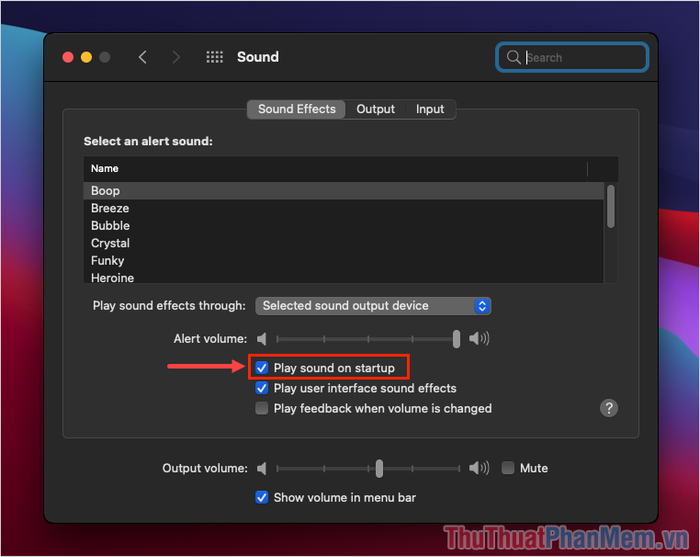Enable Play feedback when volume is changed
The image size is (700, 557).
pos(262,408)
